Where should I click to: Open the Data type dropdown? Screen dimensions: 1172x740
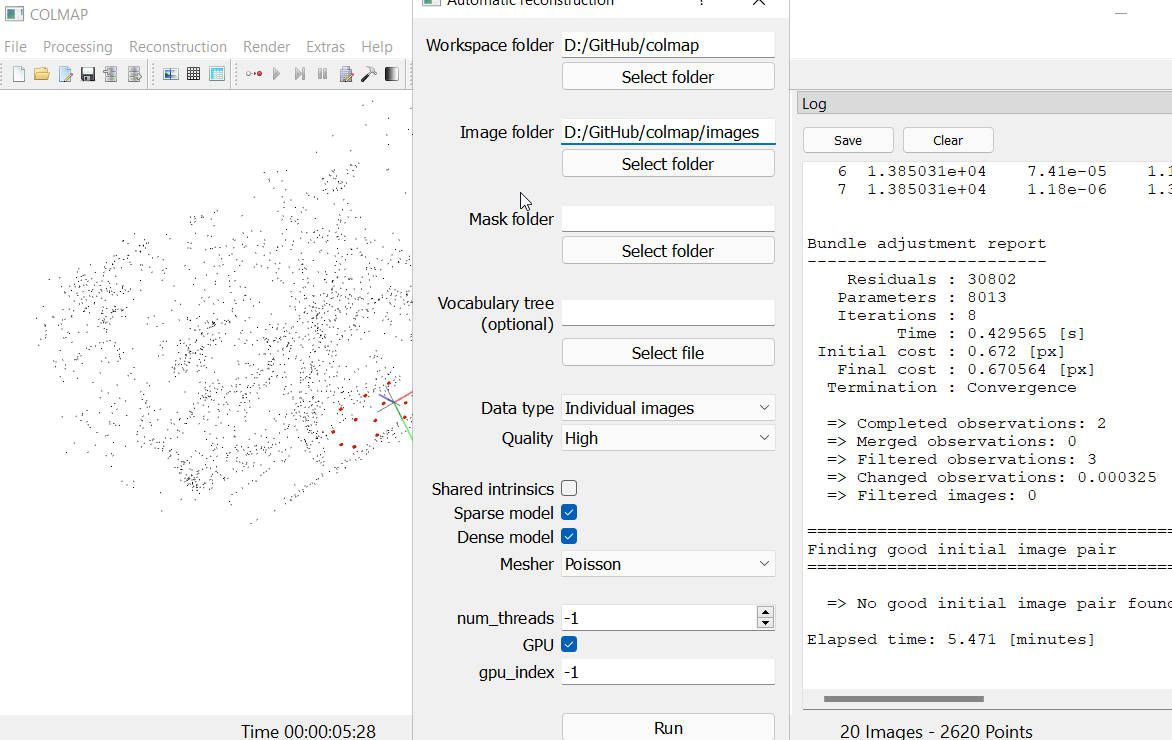pos(667,407)
